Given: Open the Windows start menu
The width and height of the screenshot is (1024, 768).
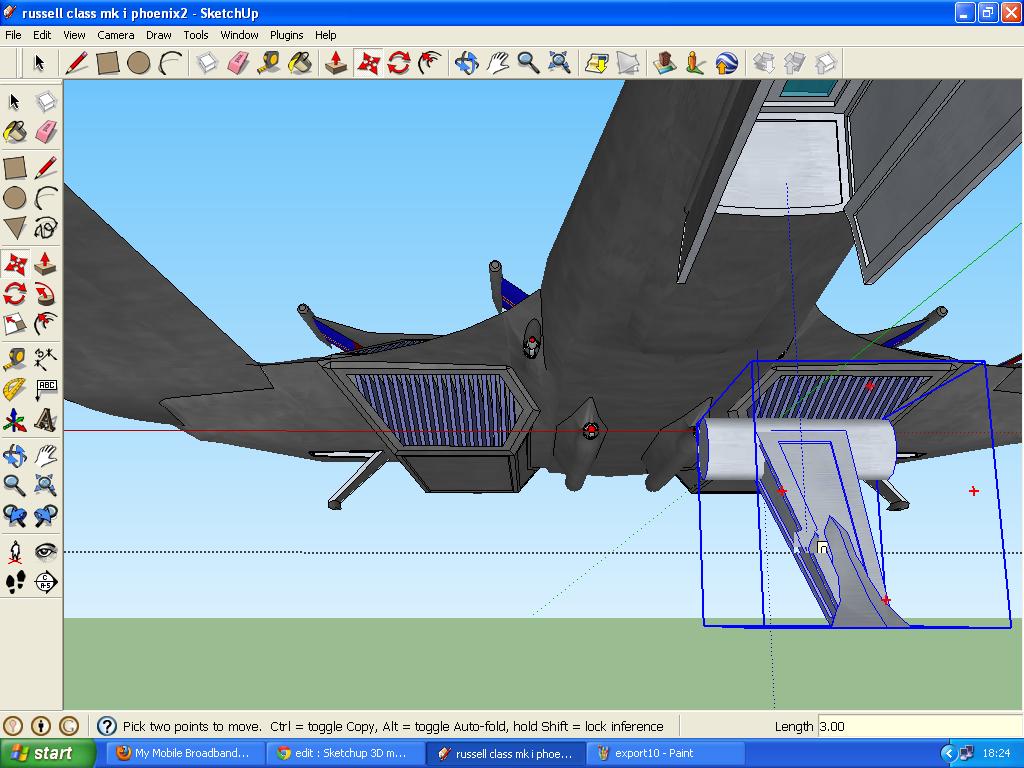Looking at the screenshot, I should tap(47, 753).
